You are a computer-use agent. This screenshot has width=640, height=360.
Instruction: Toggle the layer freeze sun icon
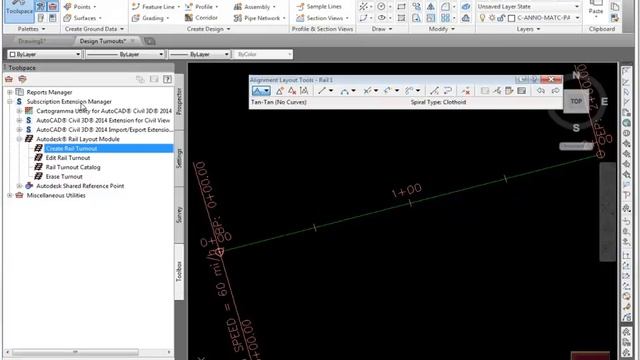coord(492,18)
